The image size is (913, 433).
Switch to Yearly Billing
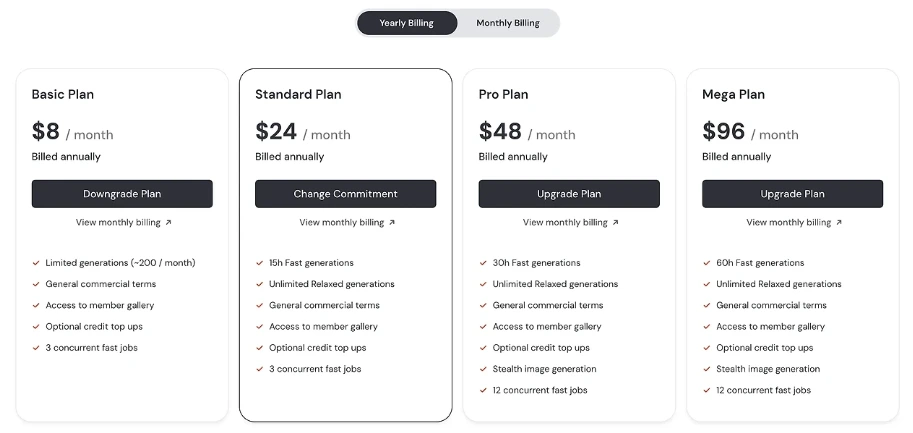[x=407, y=23]
